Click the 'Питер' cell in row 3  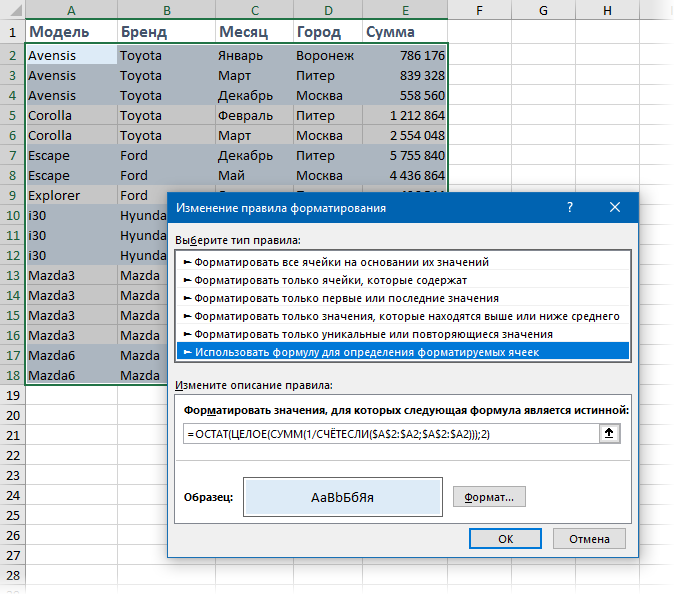[x=328, y=75]
